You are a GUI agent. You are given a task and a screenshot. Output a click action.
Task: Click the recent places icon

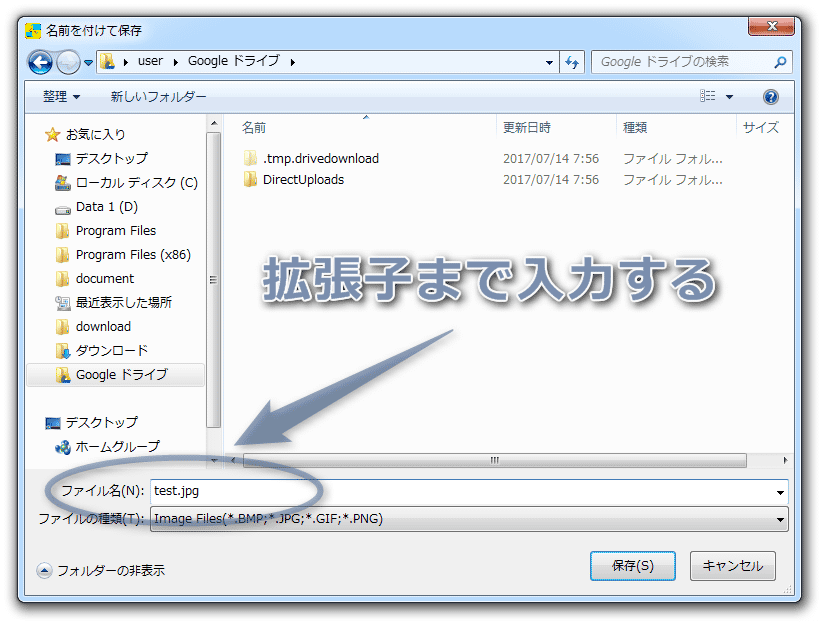click(x=62, y=303)
